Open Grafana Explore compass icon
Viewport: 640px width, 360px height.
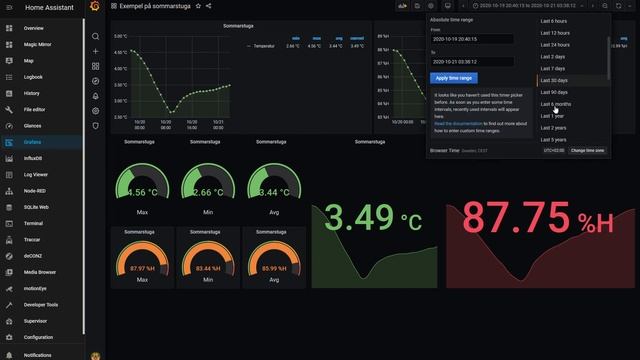[96, 81]
